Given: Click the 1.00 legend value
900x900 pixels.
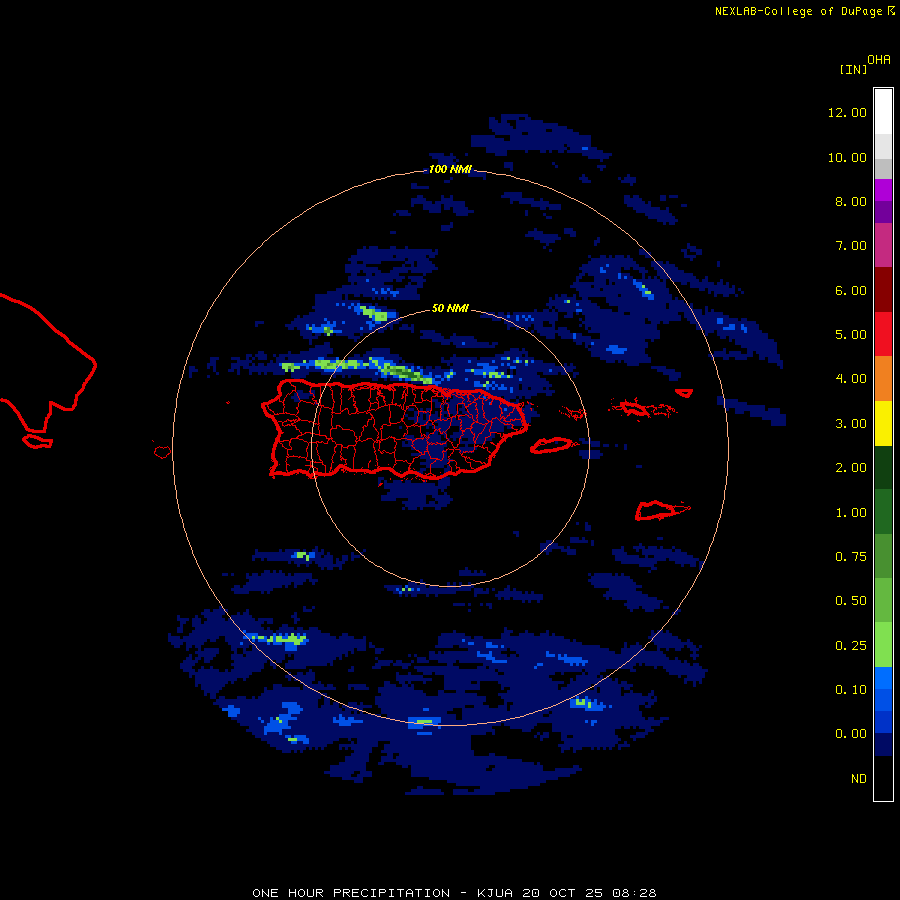Looking at the screenshot, I should click(x=851, y=513).
